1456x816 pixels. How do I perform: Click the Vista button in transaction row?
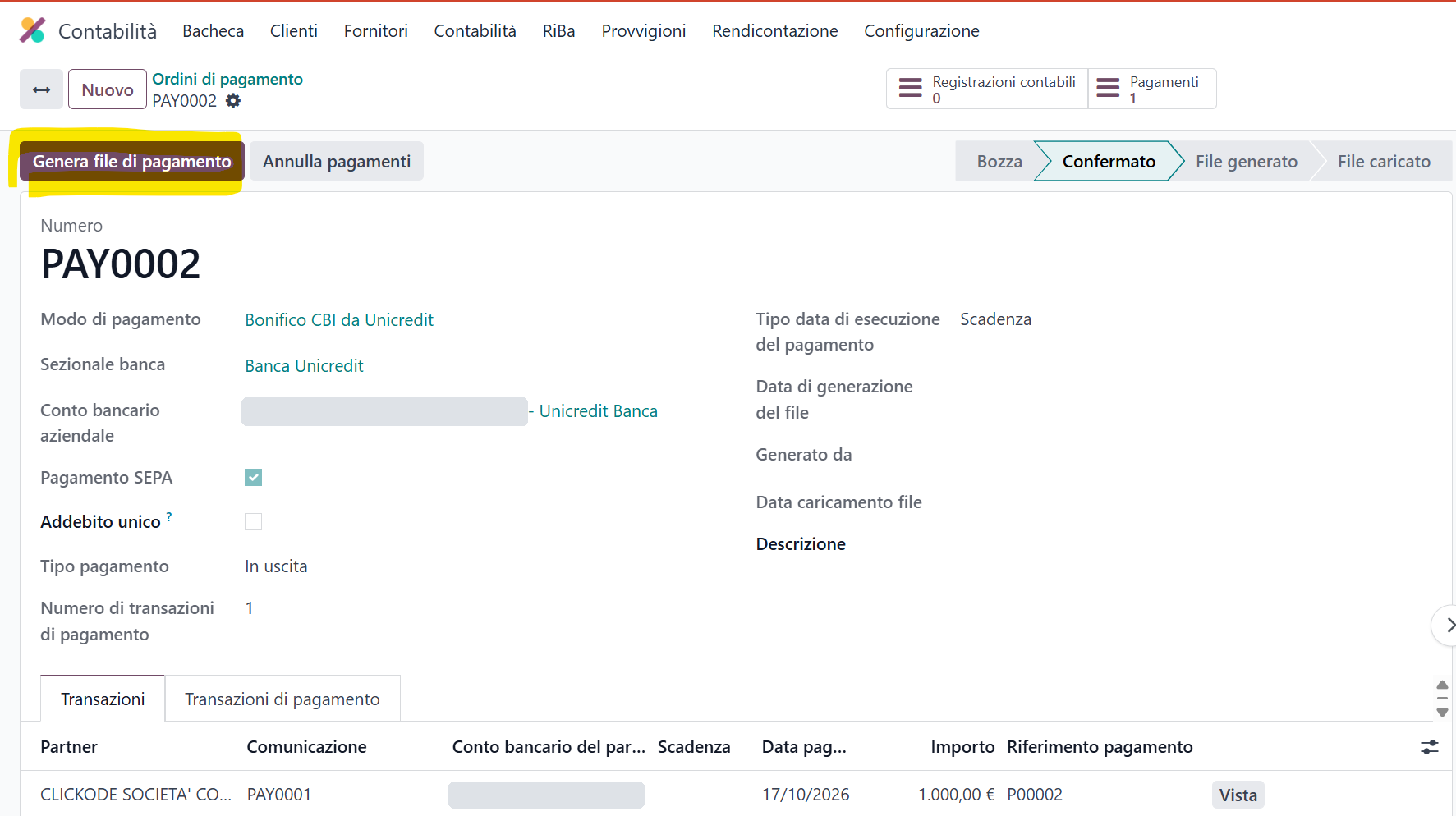click(x=1238, y=795)
